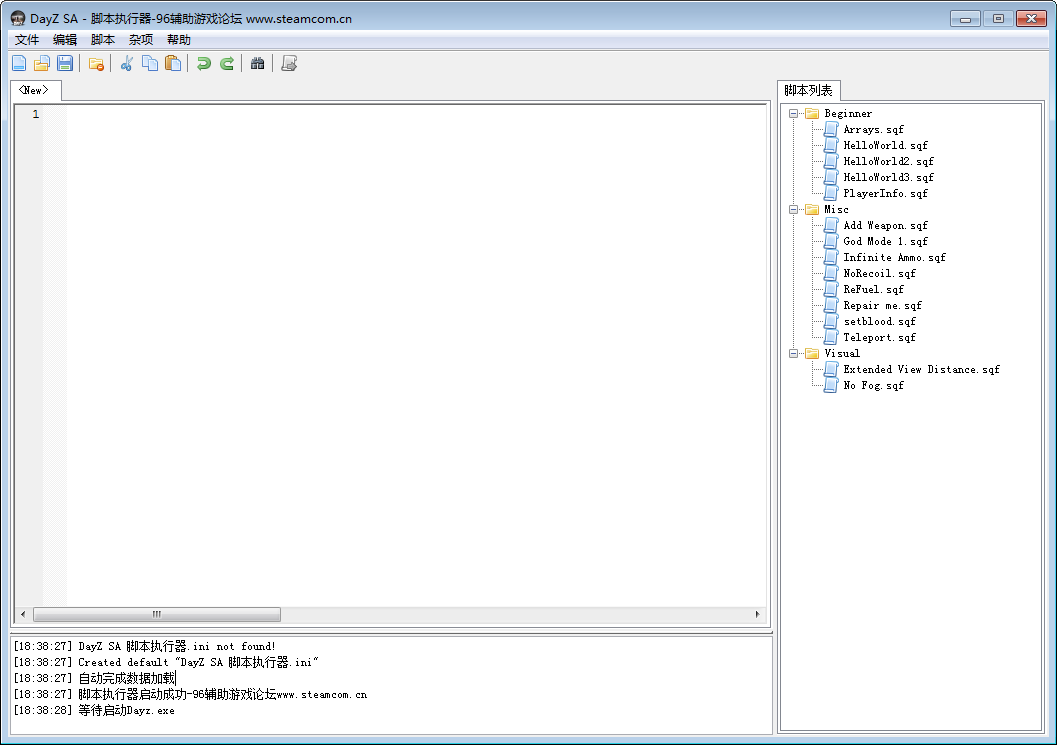Select Repair me.sqf script
Screen dimensions: 1057x745
[882, 305]
